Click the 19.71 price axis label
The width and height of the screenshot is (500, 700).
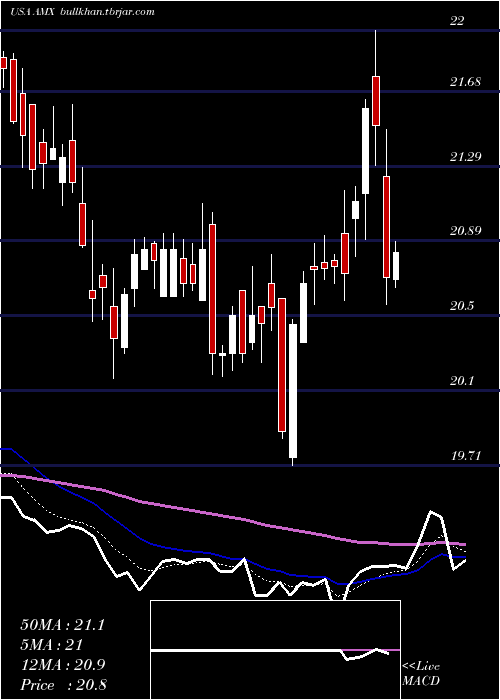tap(466, 456)
